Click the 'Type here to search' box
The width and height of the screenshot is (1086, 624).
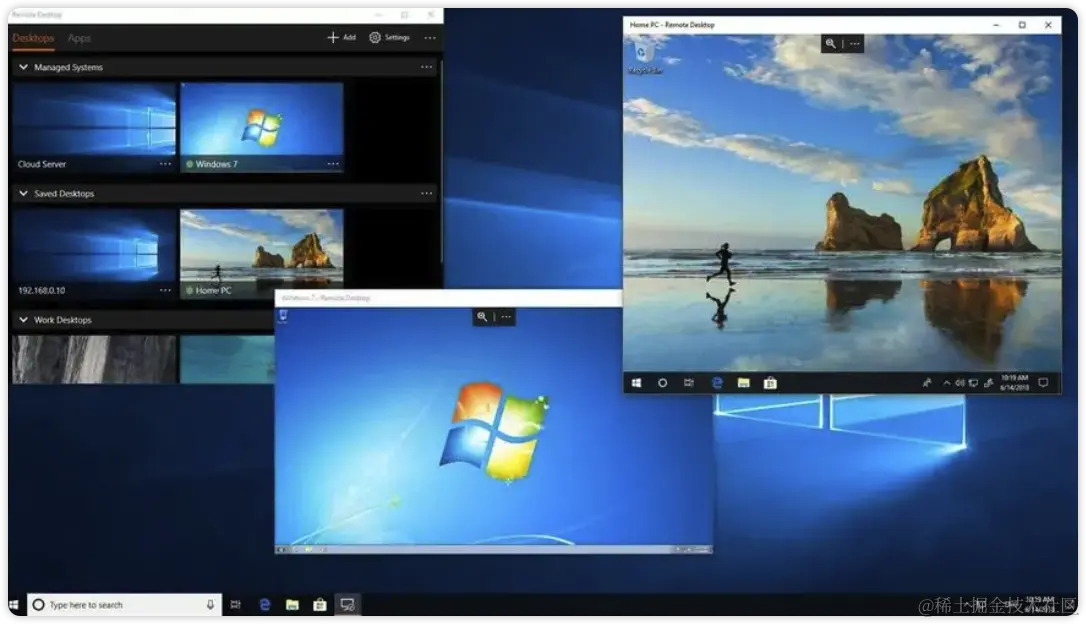(125, 605)
